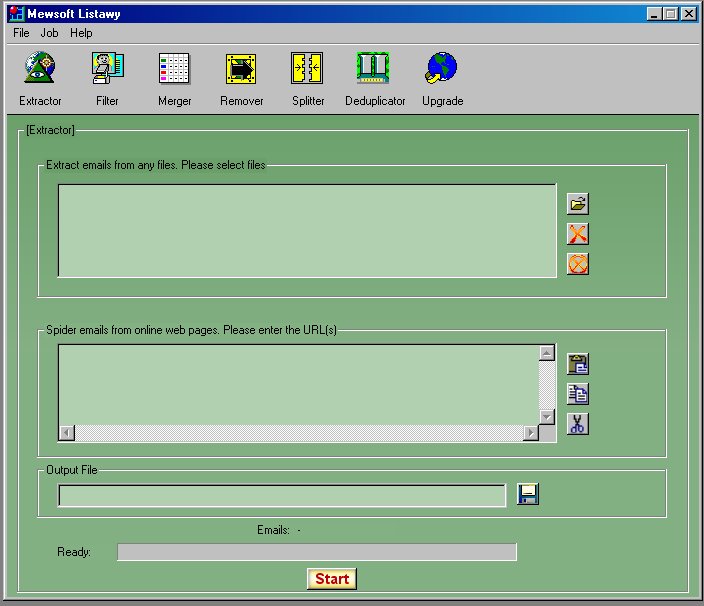Screen dimensions: 704x606
Task: Click the Upgrade globe icon
Action: point(441,68)
